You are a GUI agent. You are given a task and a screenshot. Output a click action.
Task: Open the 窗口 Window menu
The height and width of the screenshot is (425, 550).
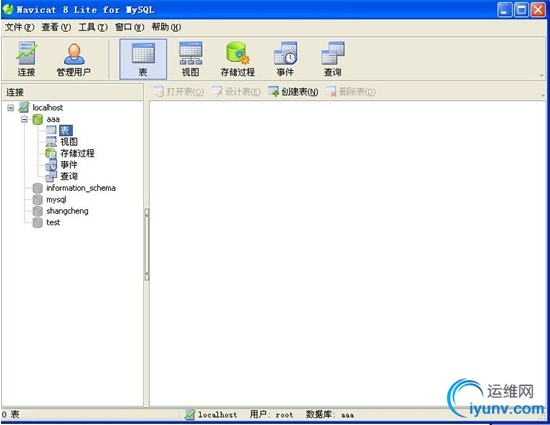(x=129, y=27)
